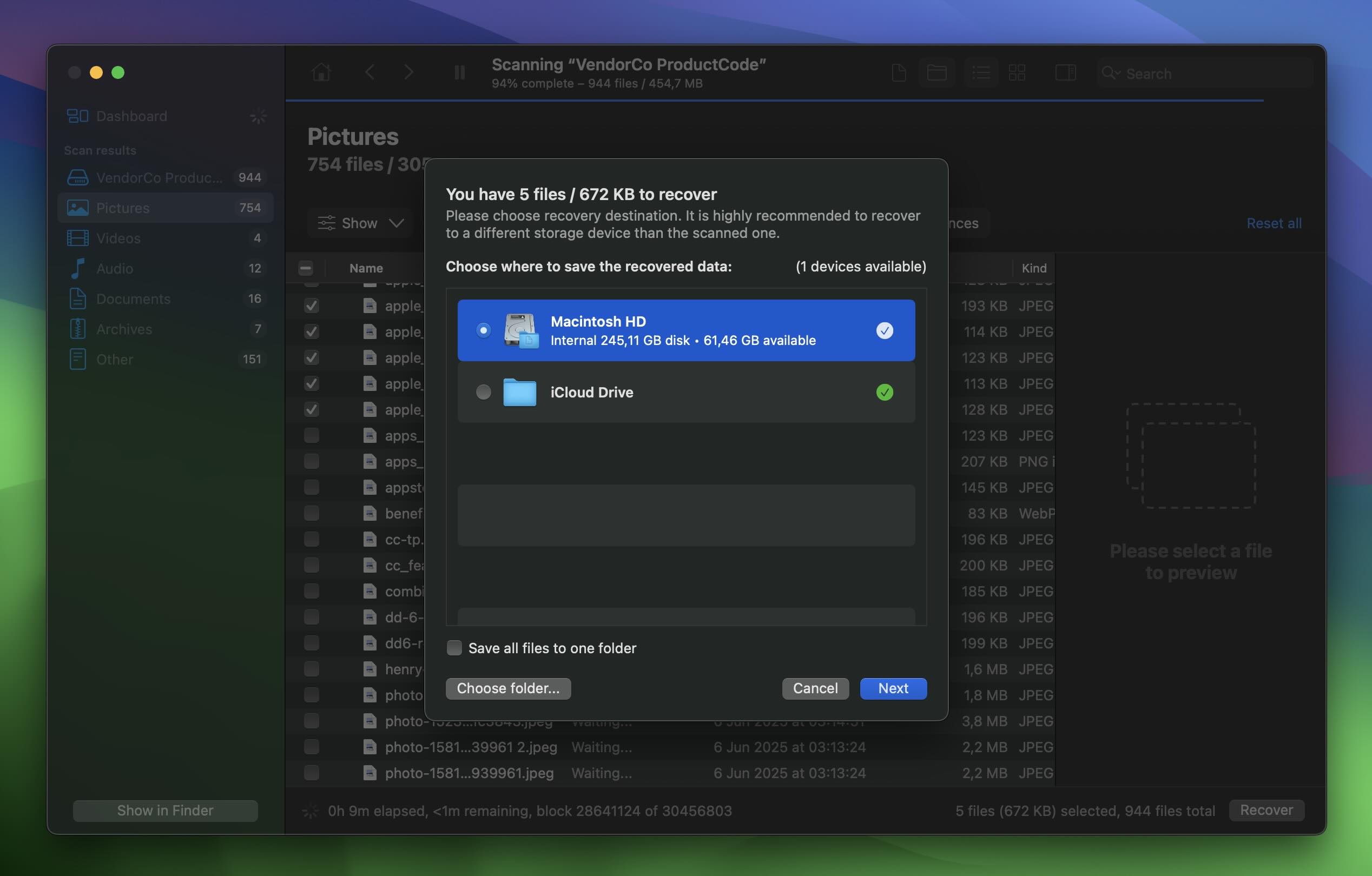Select photo-1581...939961.jpeg file name
Viewport: 1372px width, 876px height.
[469, 773]
